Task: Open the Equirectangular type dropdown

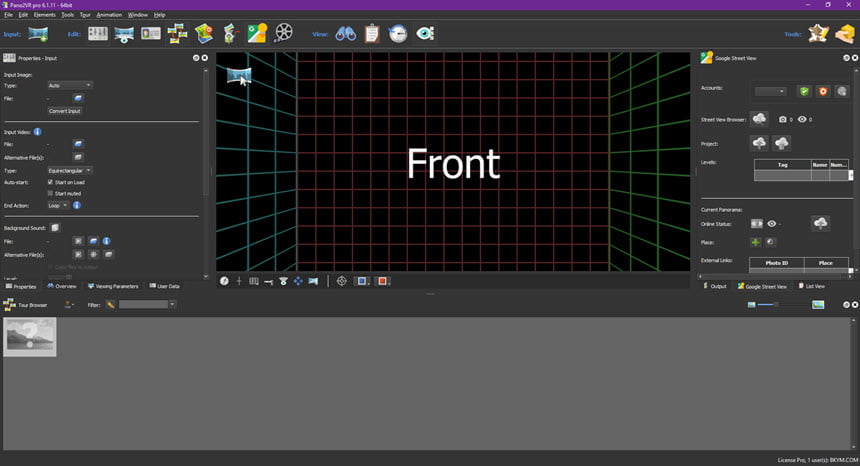Action: point(70,171)
